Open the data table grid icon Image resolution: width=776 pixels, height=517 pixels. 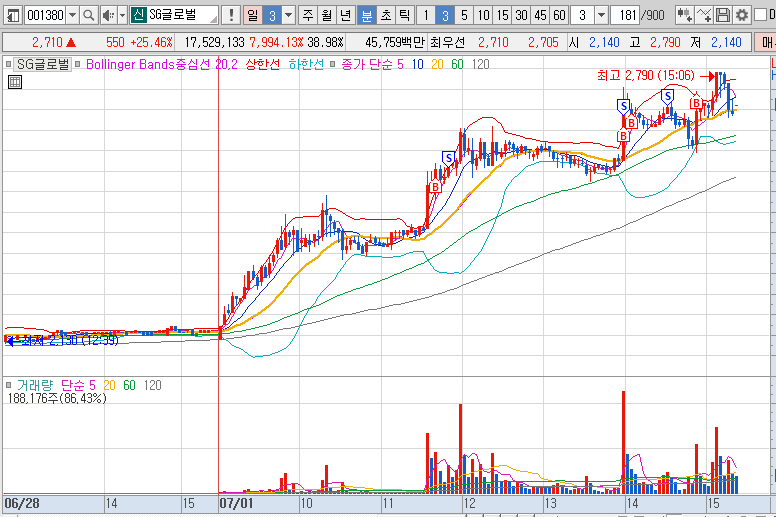[15, 82]
